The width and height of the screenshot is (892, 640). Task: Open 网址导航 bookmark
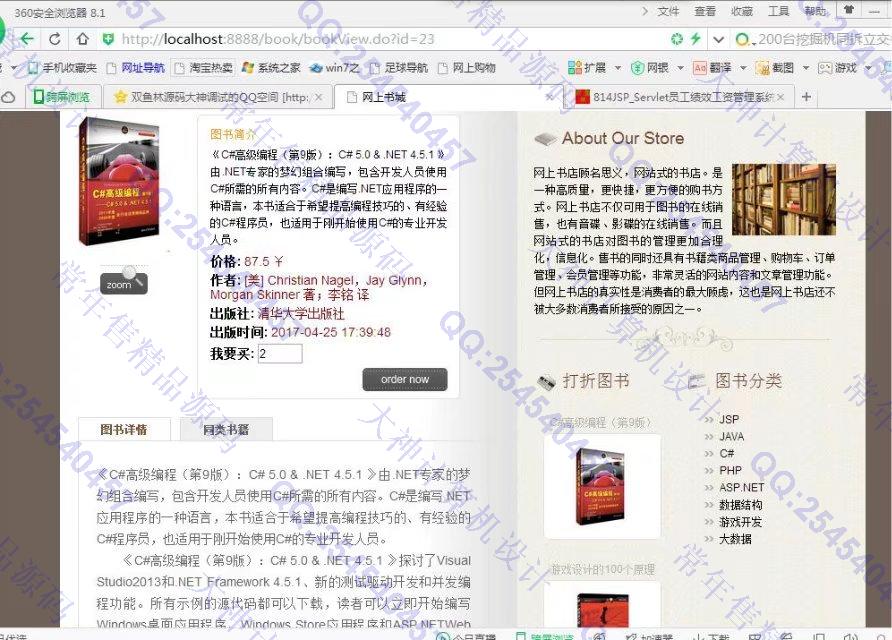pos(136,68)
